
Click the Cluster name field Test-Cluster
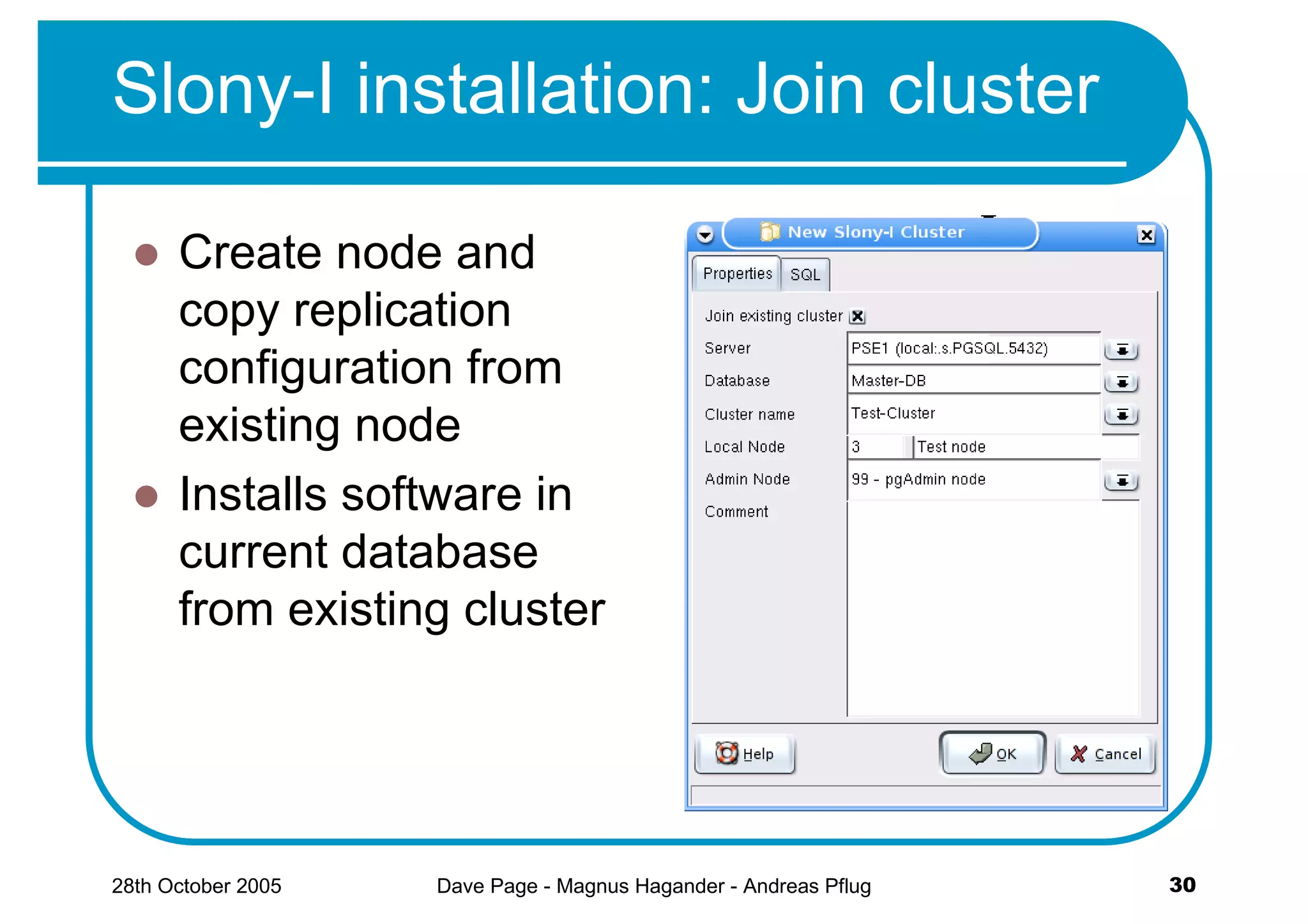click(x=974, y=414)
